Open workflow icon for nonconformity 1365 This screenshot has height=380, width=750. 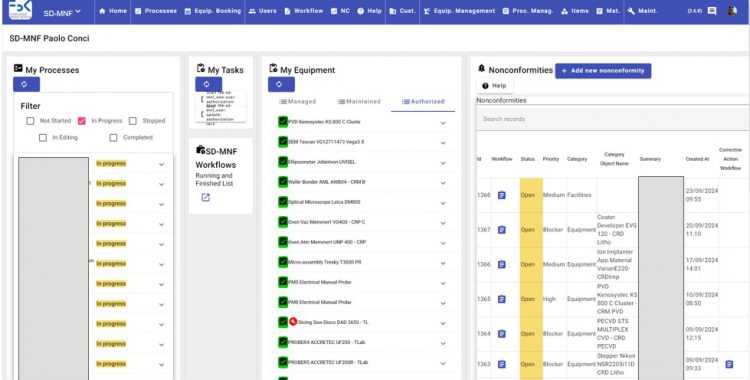coord(501,299)
